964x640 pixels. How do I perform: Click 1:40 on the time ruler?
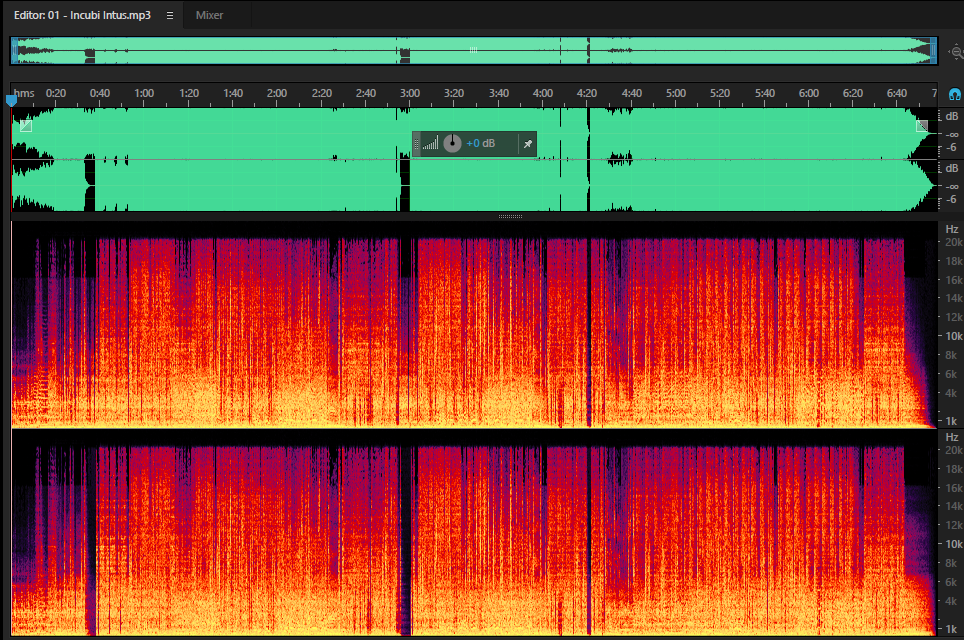233,93
